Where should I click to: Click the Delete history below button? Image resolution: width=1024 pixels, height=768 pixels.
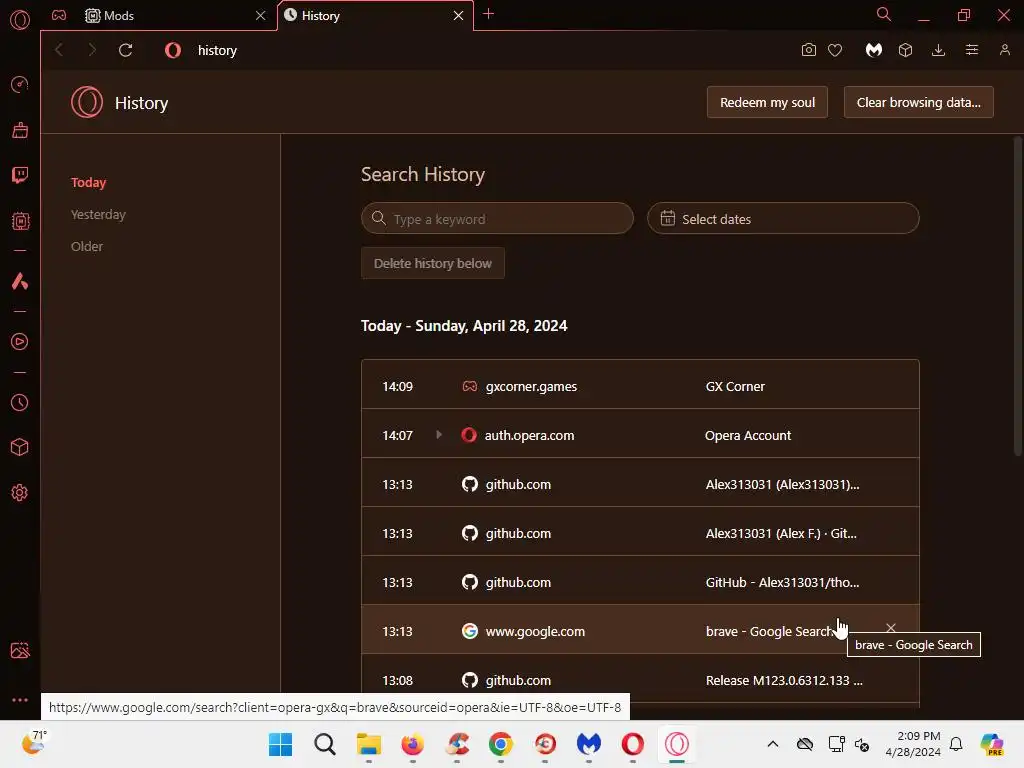tap(432, 263)
